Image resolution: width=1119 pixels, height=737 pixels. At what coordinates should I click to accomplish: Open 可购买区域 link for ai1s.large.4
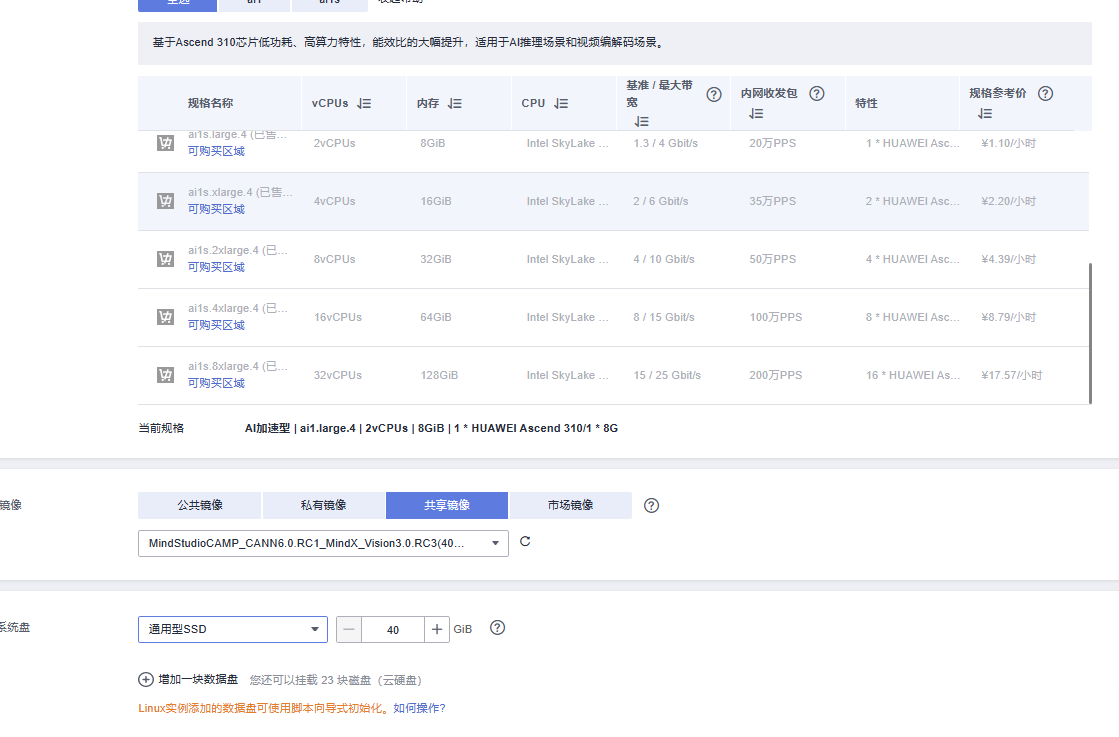[x=216, y=151]
